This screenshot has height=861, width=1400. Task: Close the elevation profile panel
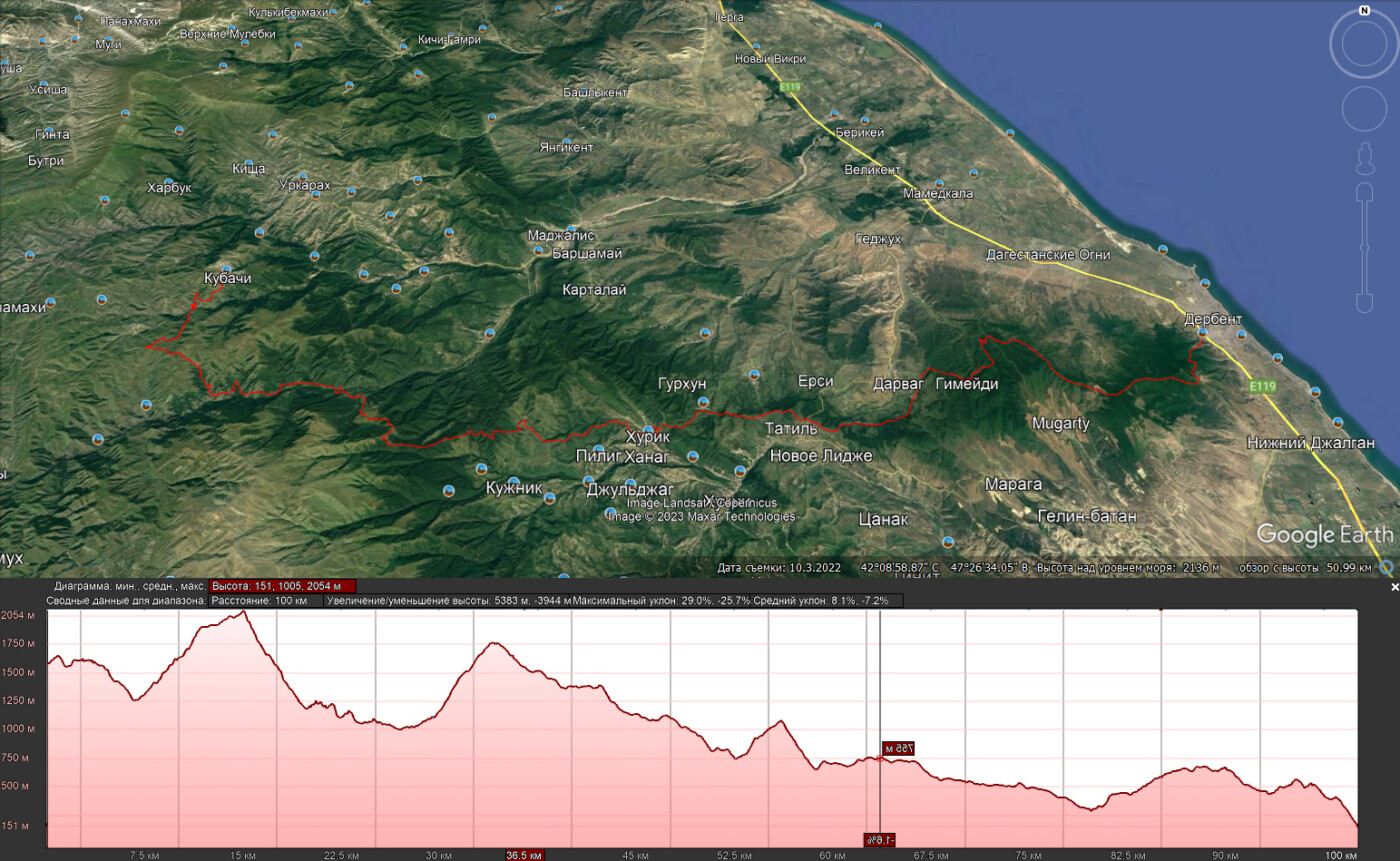pyautogui.click(x=1394, y=588)
